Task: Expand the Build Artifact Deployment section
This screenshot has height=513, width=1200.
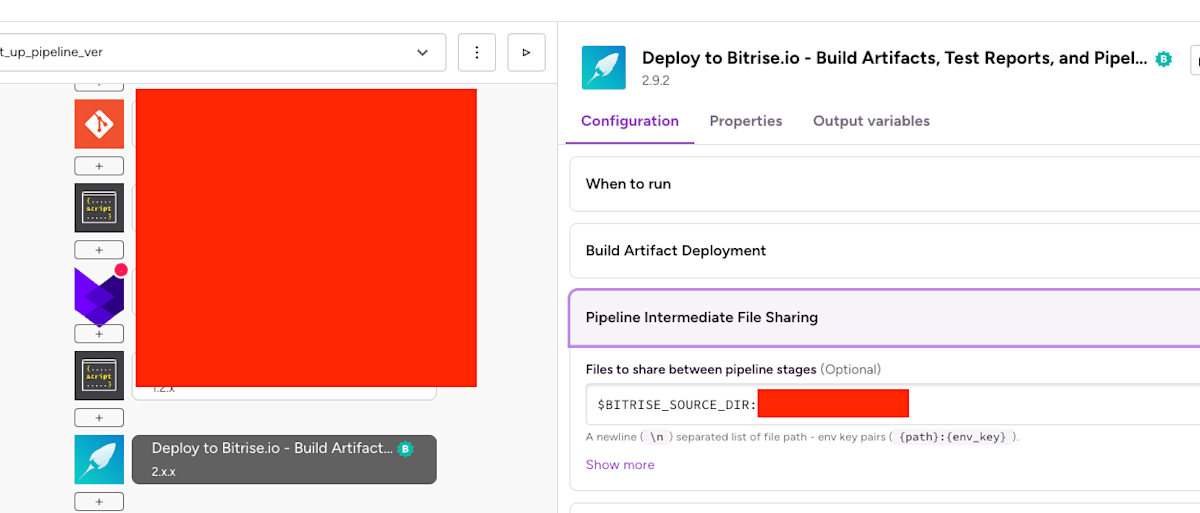Action: pyautogui.click(x=885, y=251)
